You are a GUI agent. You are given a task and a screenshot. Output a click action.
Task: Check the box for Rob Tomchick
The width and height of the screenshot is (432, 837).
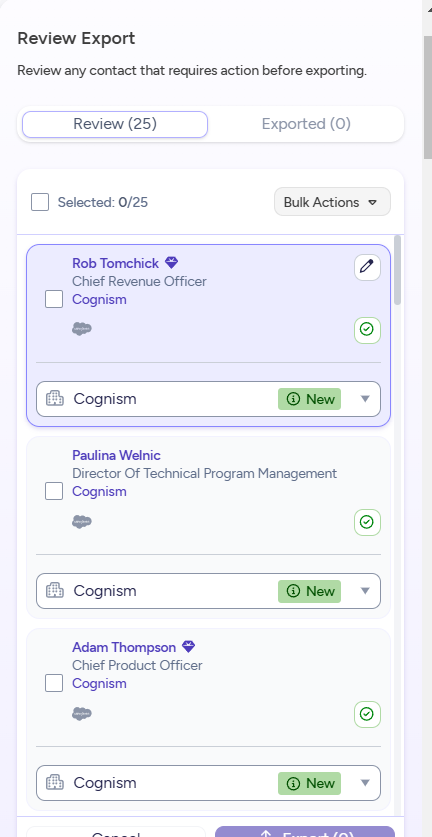(54, 299)
